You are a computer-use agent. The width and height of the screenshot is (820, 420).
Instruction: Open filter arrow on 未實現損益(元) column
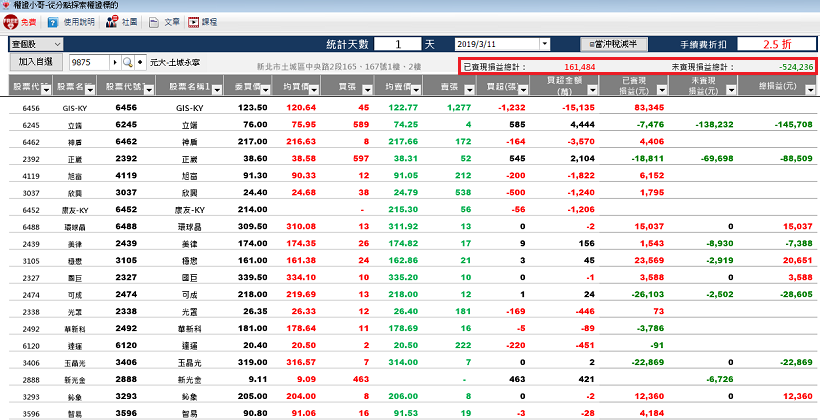tap(730, 91)
